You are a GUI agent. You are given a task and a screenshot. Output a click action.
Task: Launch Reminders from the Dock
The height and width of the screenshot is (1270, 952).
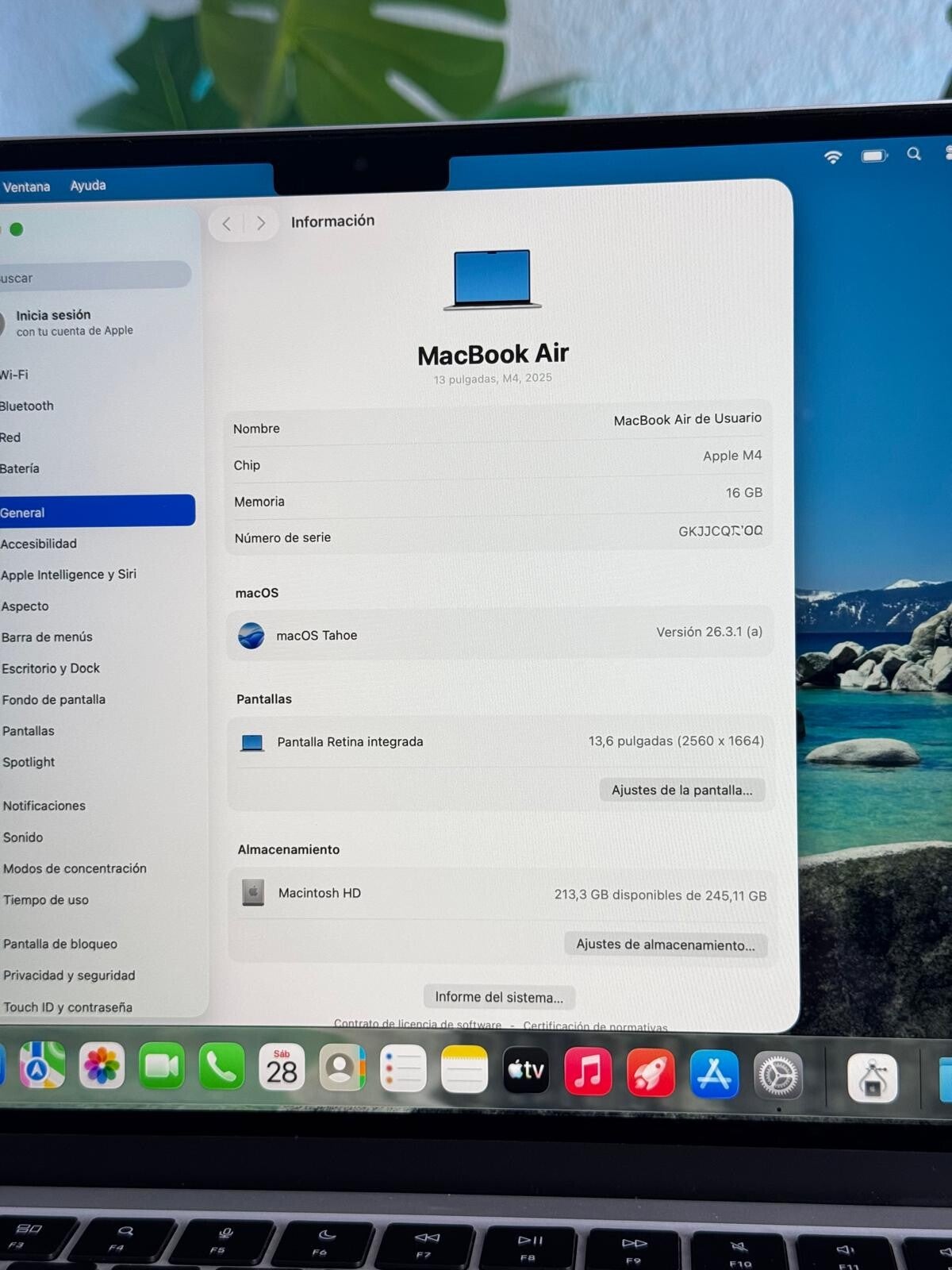click(403, 1068)
